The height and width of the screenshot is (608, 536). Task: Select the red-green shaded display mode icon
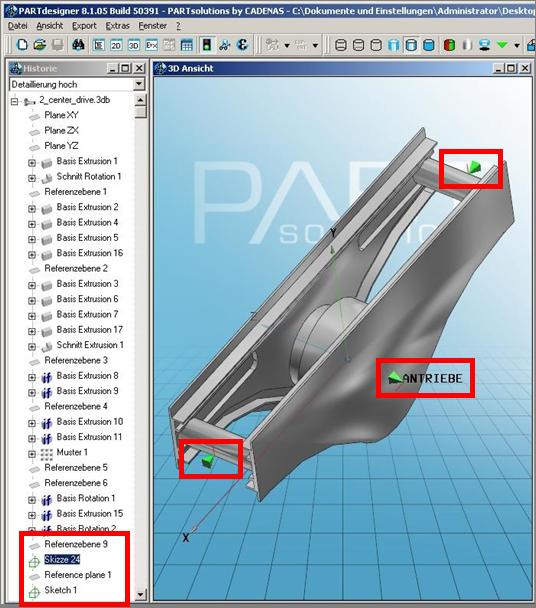(x=449, y=45)
